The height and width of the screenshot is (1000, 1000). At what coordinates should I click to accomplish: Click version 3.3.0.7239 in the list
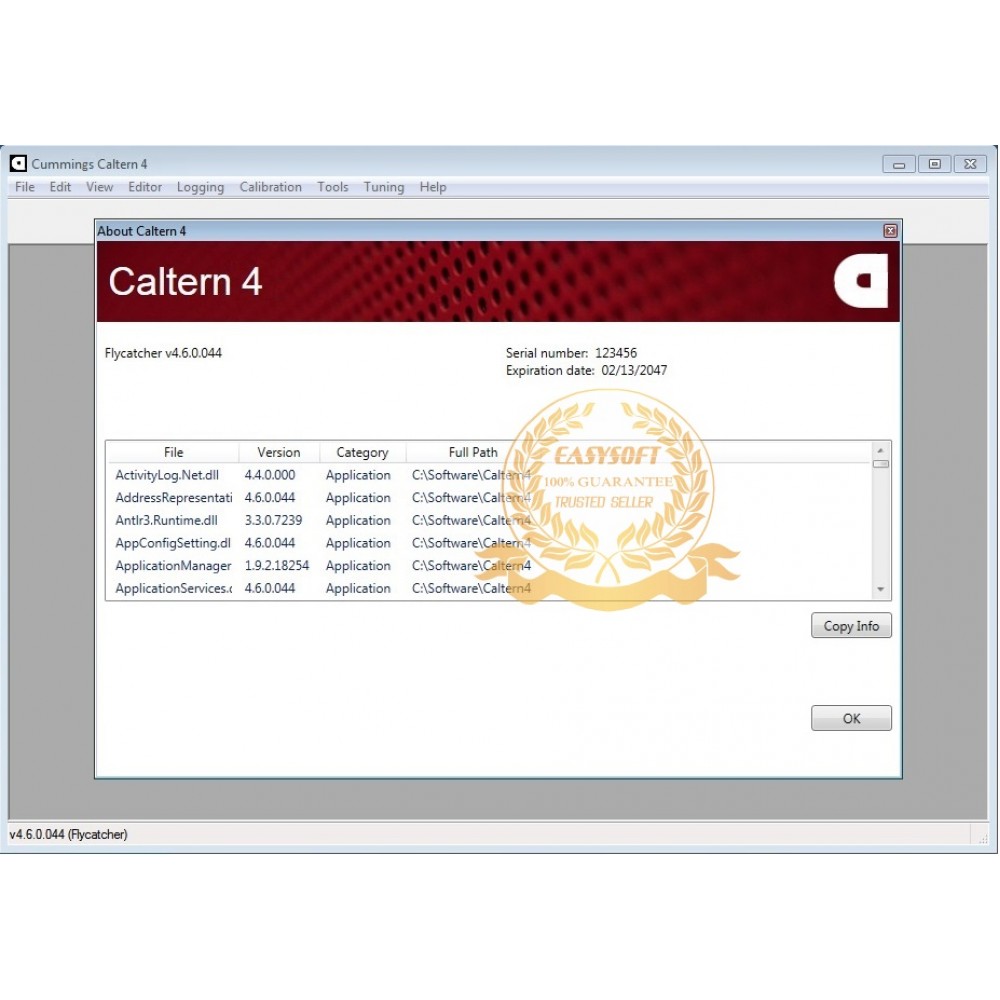[273, 520]
